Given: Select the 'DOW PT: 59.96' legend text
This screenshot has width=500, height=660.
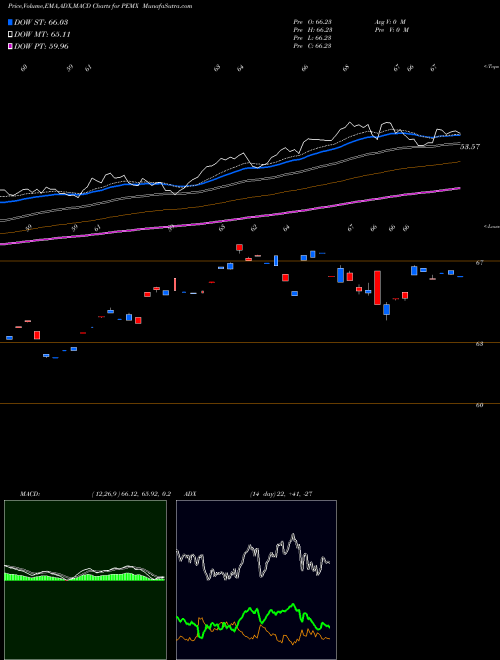Looking at the screenshot, I should (x=41, y=46).
